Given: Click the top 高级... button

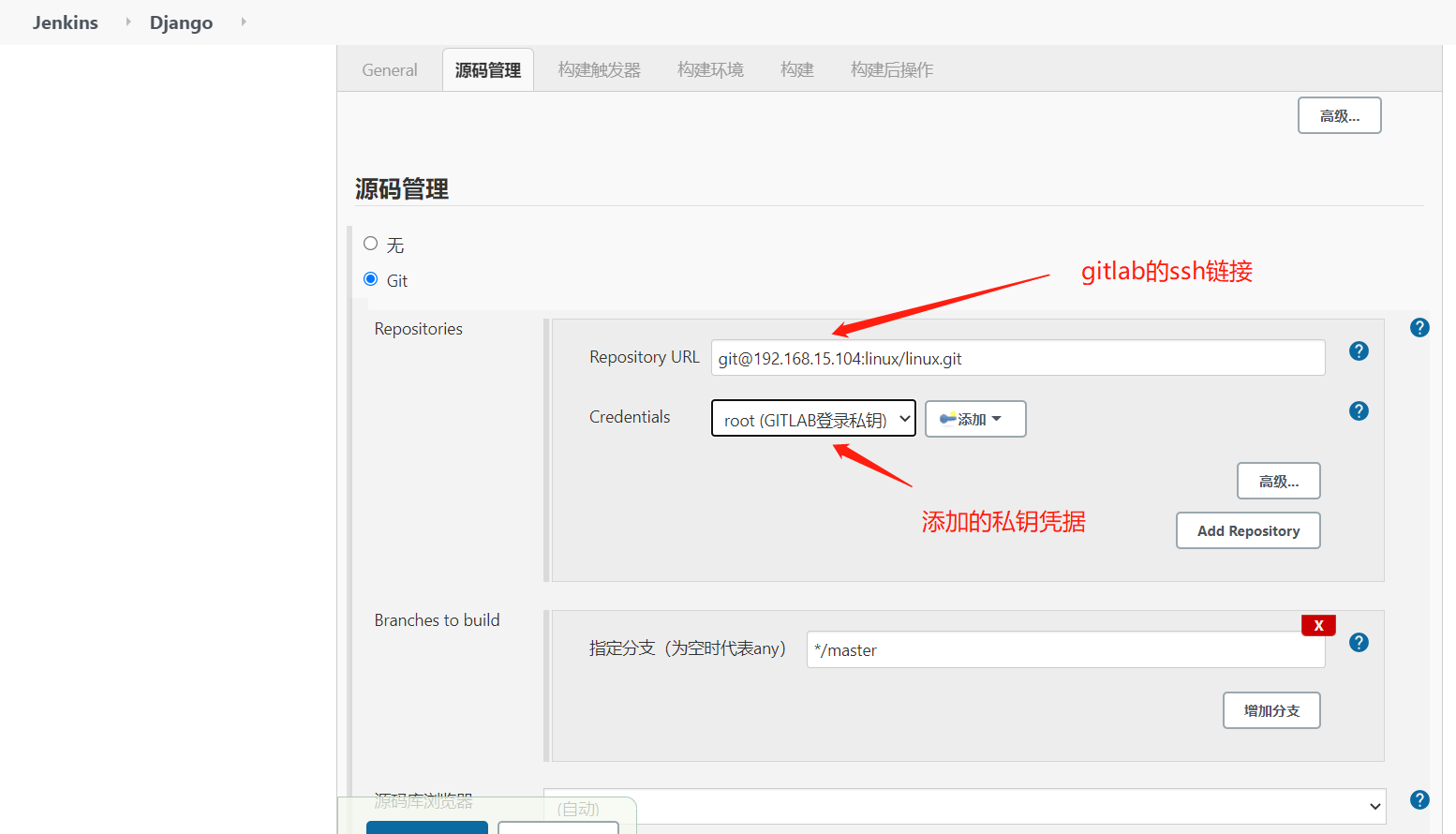Looking at the screenshot, I should [x=1340, y=115].
